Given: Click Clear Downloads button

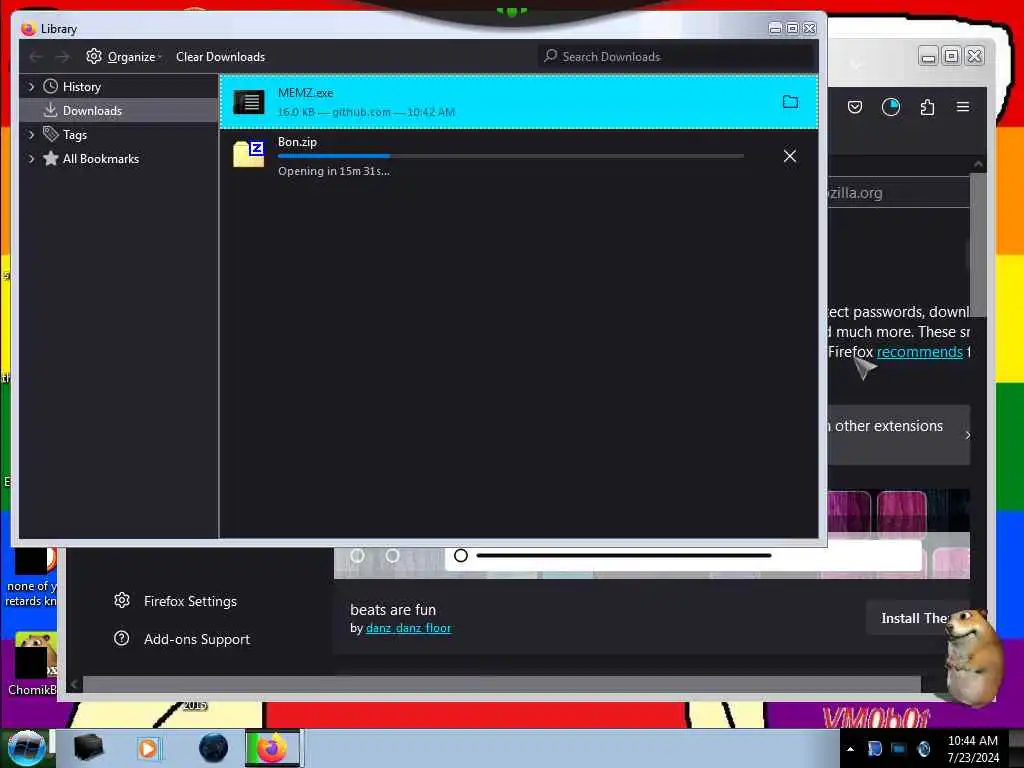Looking at the screenshot, I should point(220,57).
